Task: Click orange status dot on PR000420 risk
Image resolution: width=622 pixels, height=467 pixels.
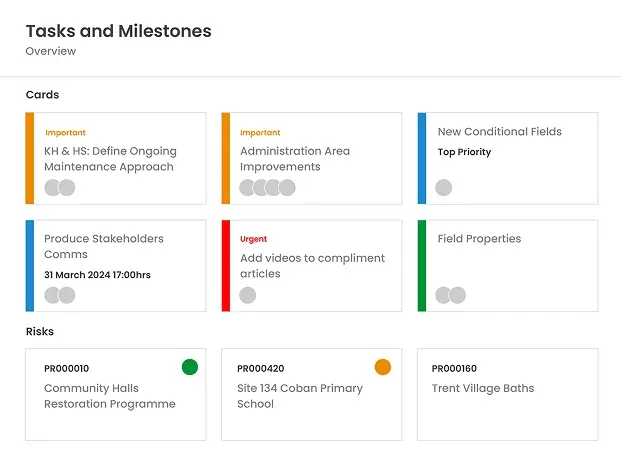Action: pyautogui.click(x=383, y=367)
